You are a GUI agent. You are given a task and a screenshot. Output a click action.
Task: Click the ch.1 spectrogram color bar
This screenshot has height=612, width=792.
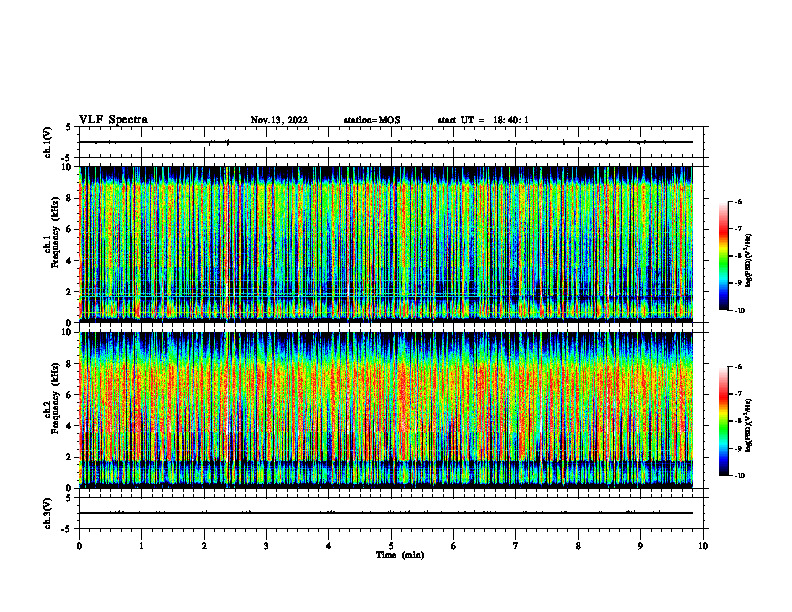724,256
